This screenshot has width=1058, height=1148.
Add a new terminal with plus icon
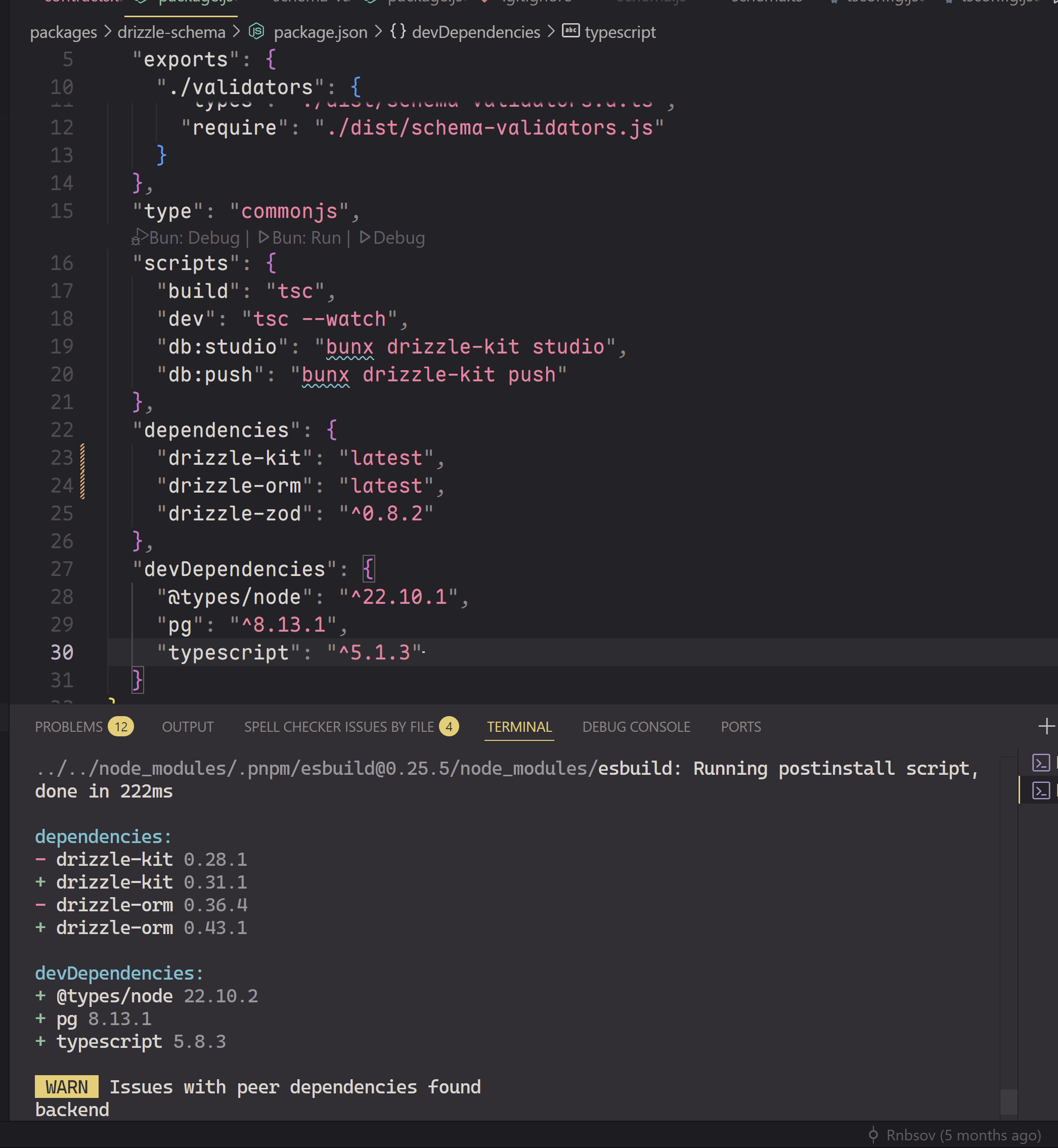(x=1046, y=726)
